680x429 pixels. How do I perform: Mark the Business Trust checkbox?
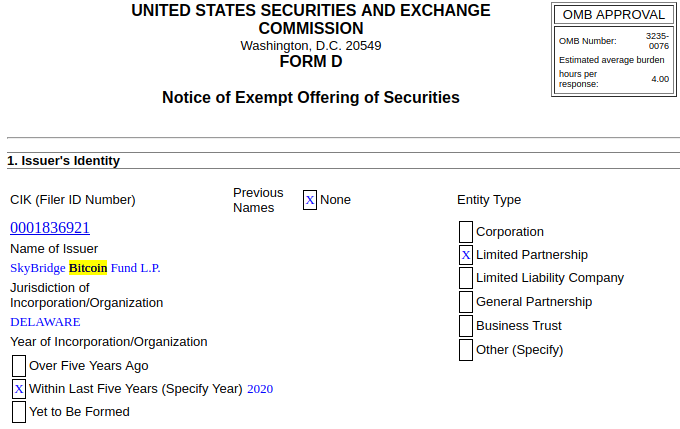click(x=466, y=326)
